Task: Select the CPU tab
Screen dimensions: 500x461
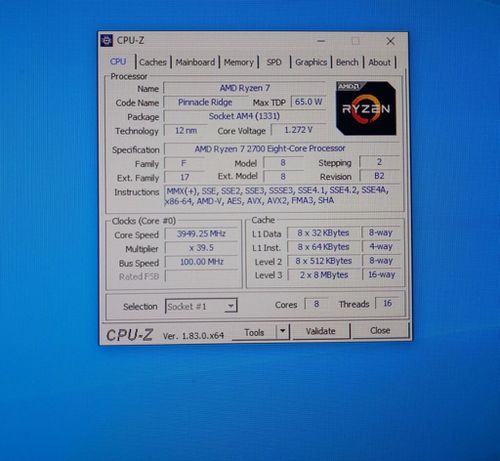Action: point(118,62)
